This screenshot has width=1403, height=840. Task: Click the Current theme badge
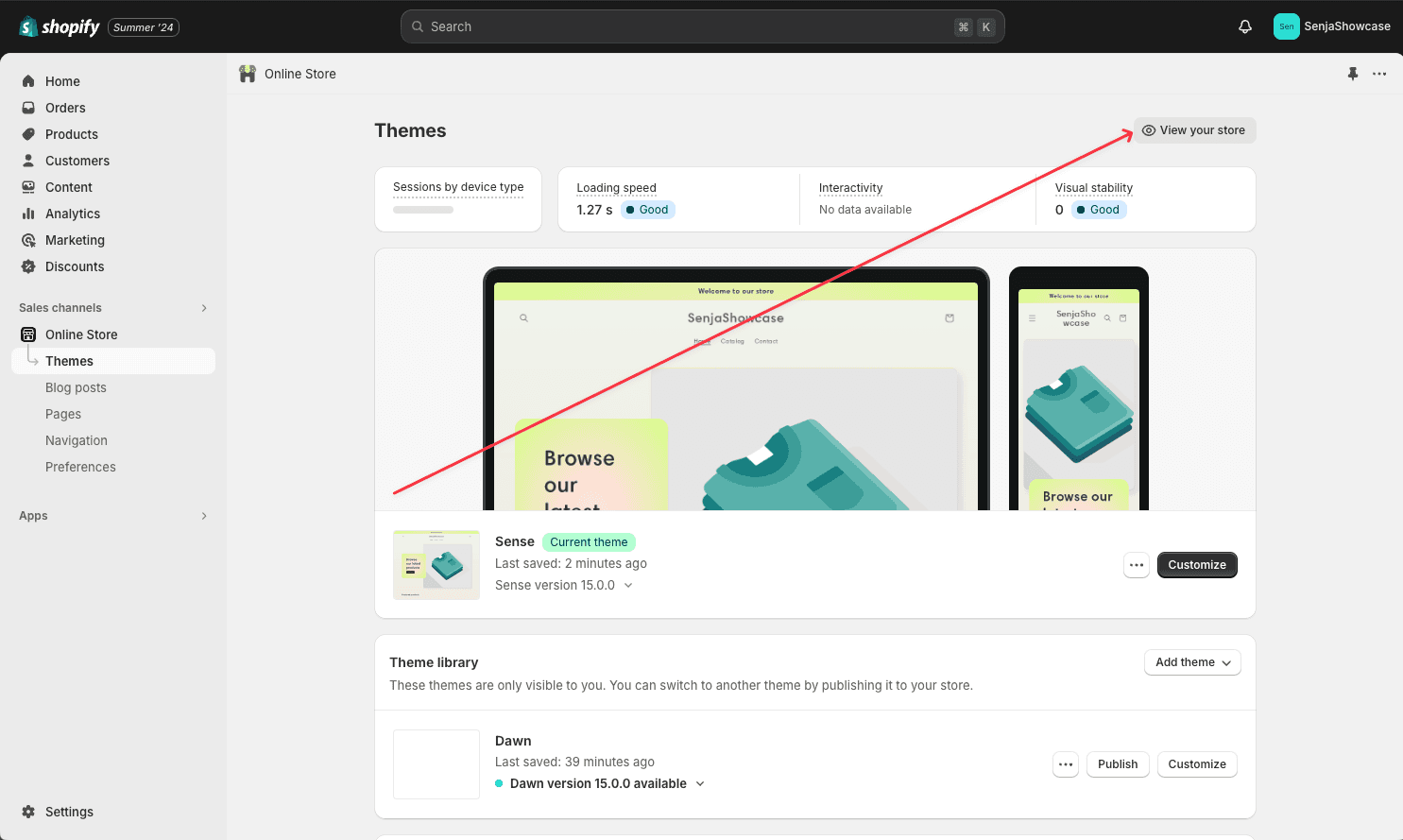click(589, 542)
